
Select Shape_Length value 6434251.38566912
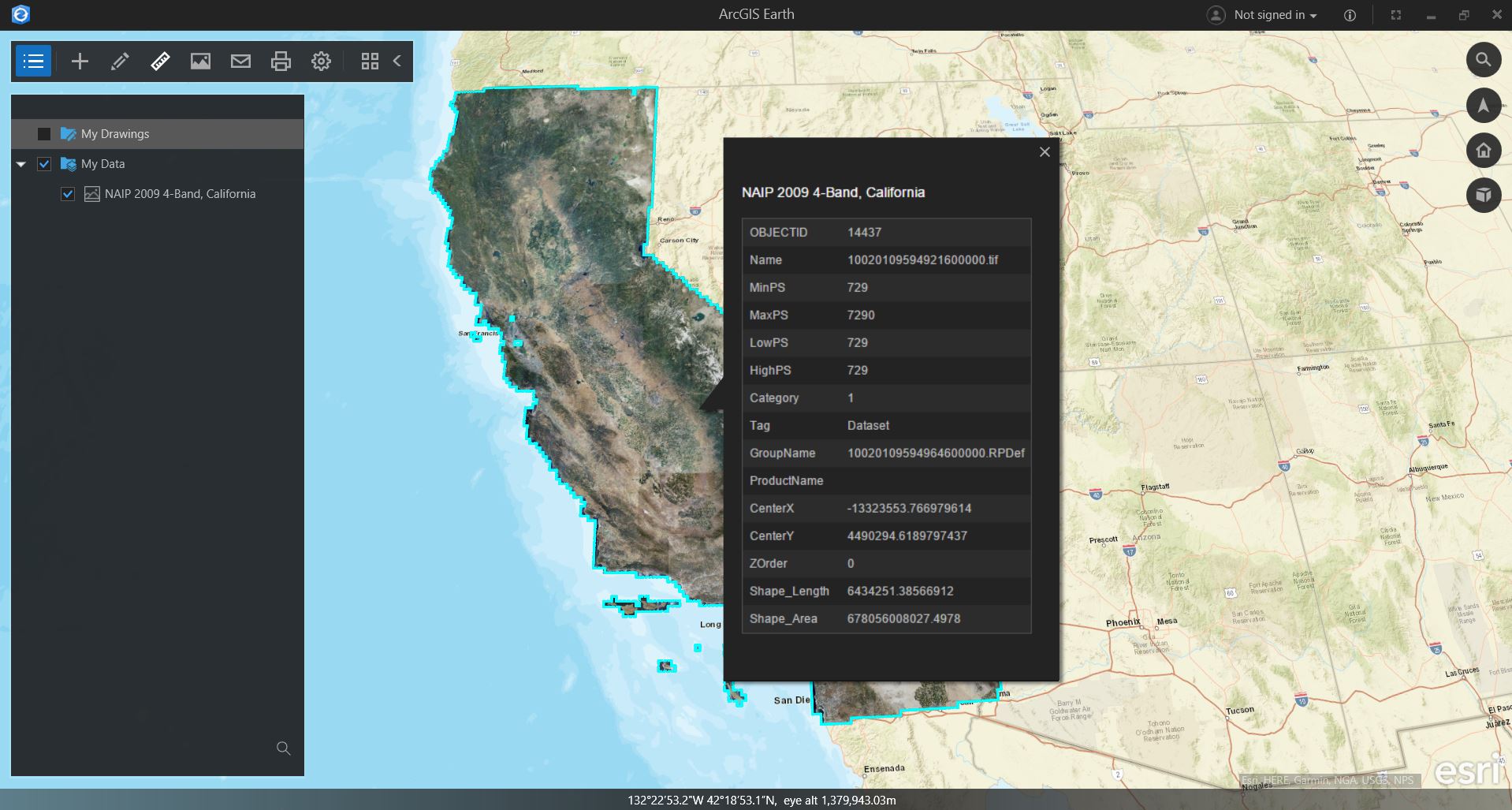900,592
